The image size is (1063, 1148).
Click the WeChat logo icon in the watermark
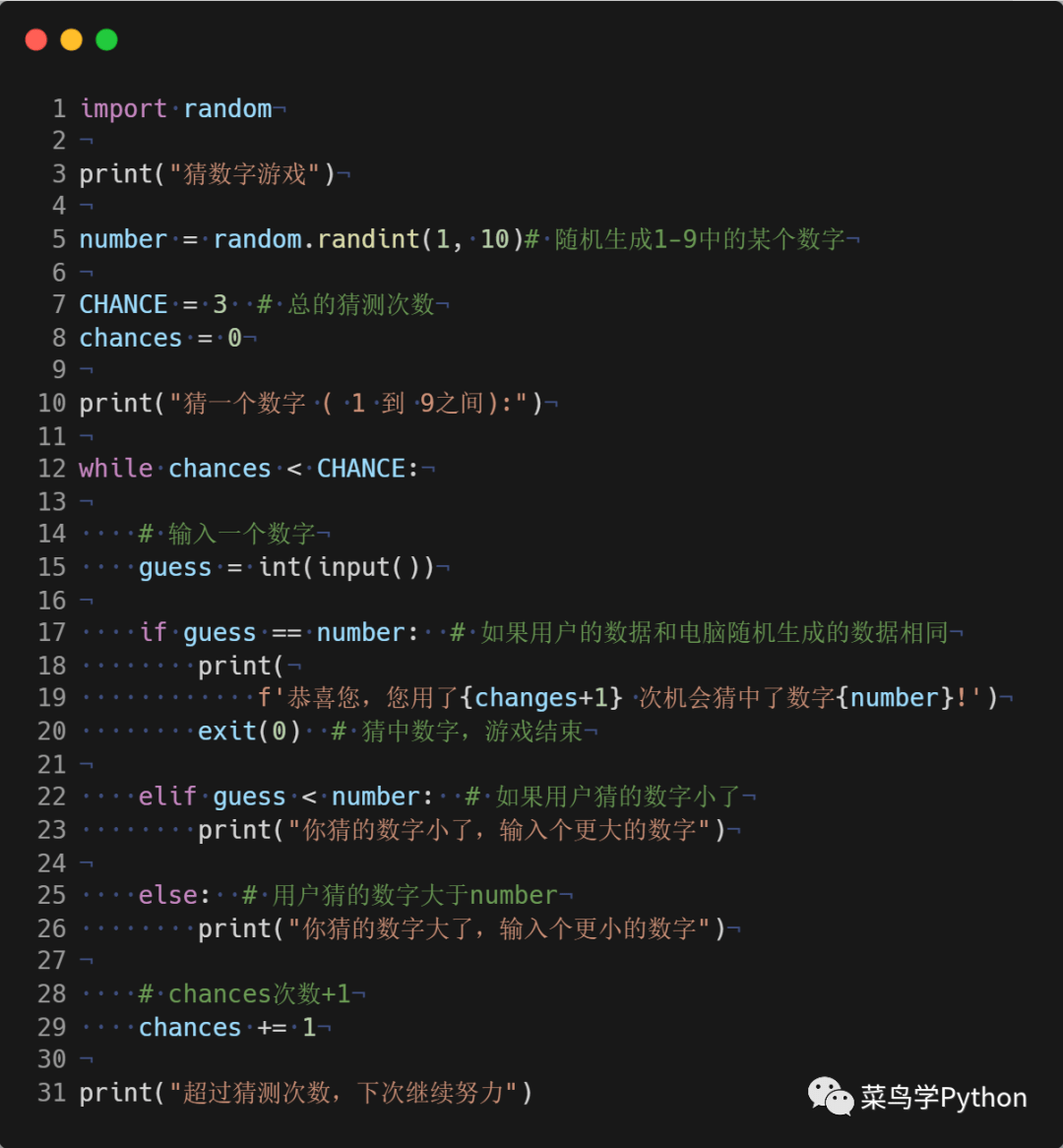(830, 1096)
